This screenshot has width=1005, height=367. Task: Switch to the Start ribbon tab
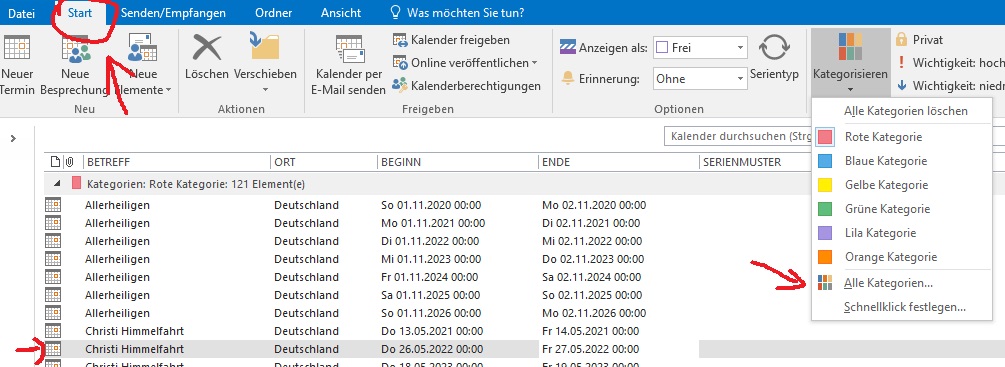pyautogui.click(x=80, y=13)
